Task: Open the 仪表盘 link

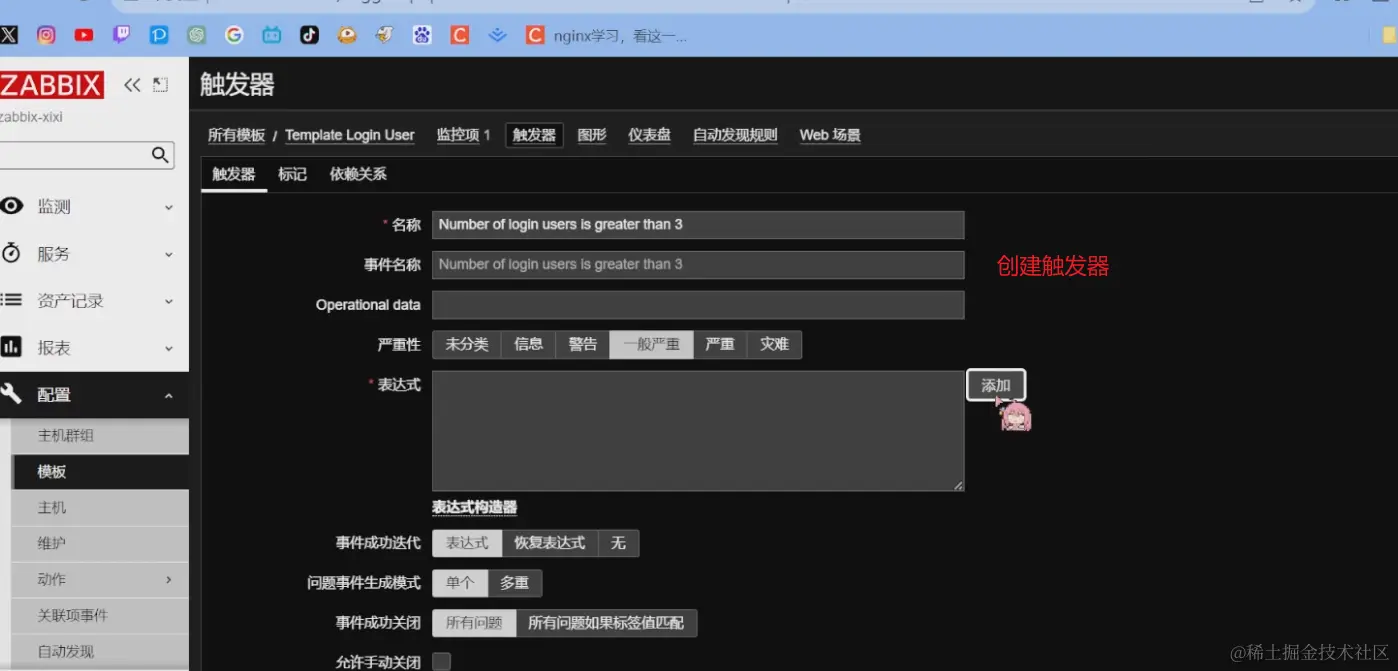Action: (649, 135)
